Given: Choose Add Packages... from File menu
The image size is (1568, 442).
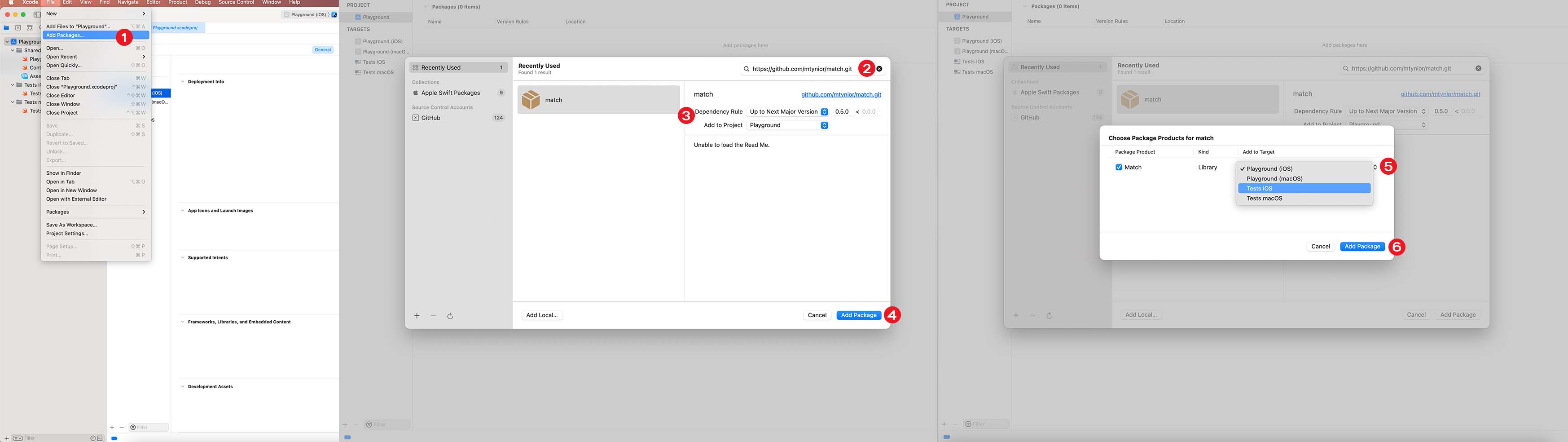Looking at the screenshot, I should coord(96,35).
